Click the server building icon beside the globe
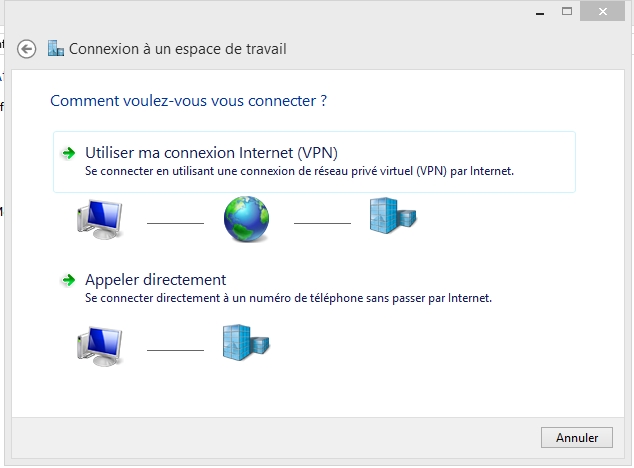 click(391, 216)
